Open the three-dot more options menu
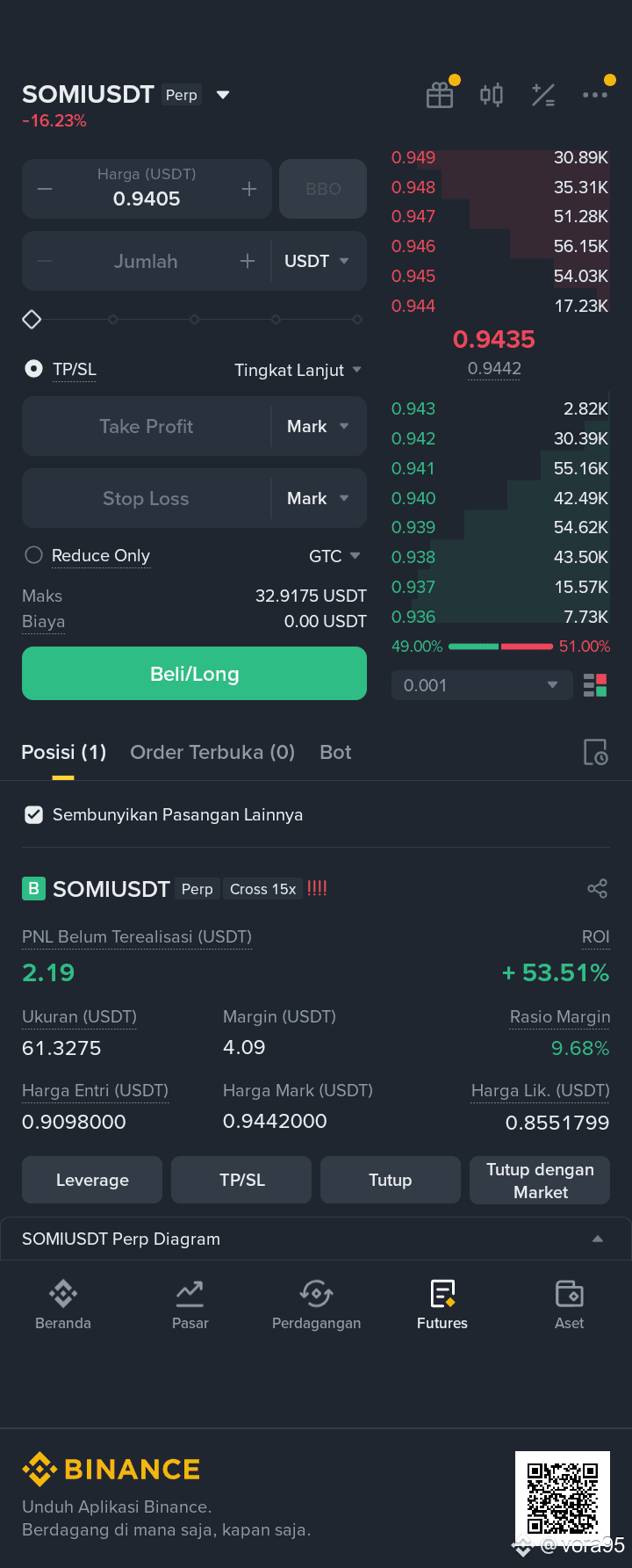This screenshot has height=1568, width=632. pos(595,95)
